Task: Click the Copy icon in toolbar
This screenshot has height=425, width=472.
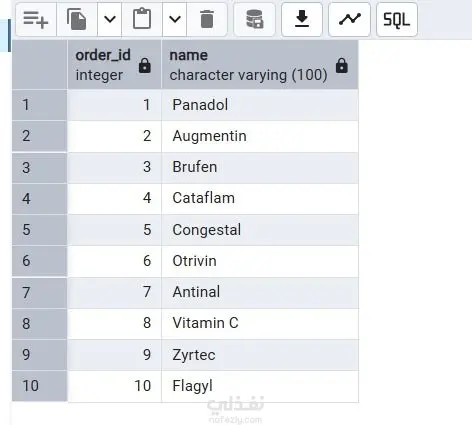Action: click(x=77, y=19)
